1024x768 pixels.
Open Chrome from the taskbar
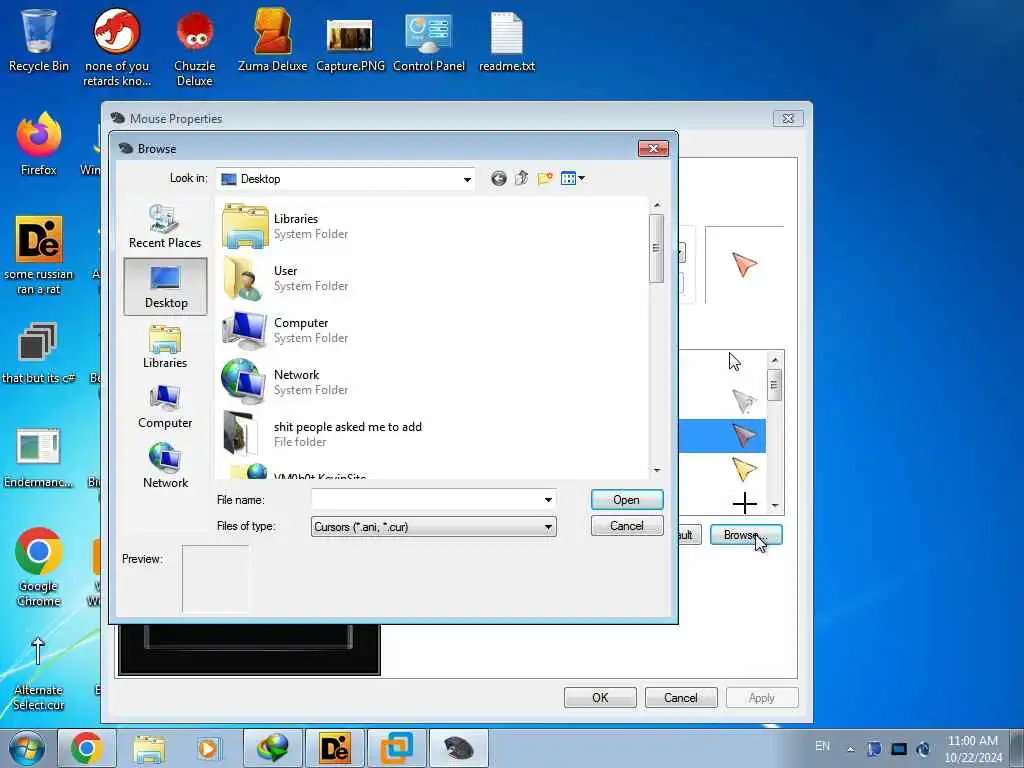coord(88,748)
